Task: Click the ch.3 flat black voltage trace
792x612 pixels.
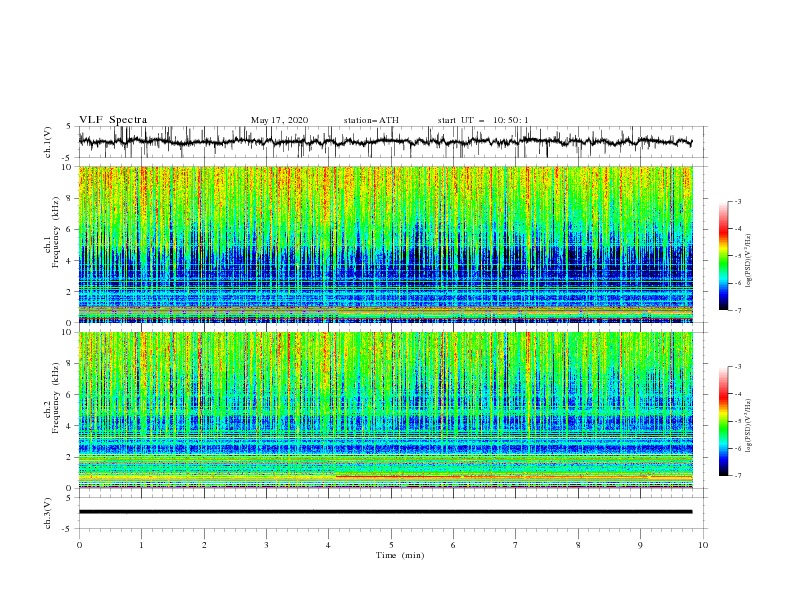Action: (385, 512)
